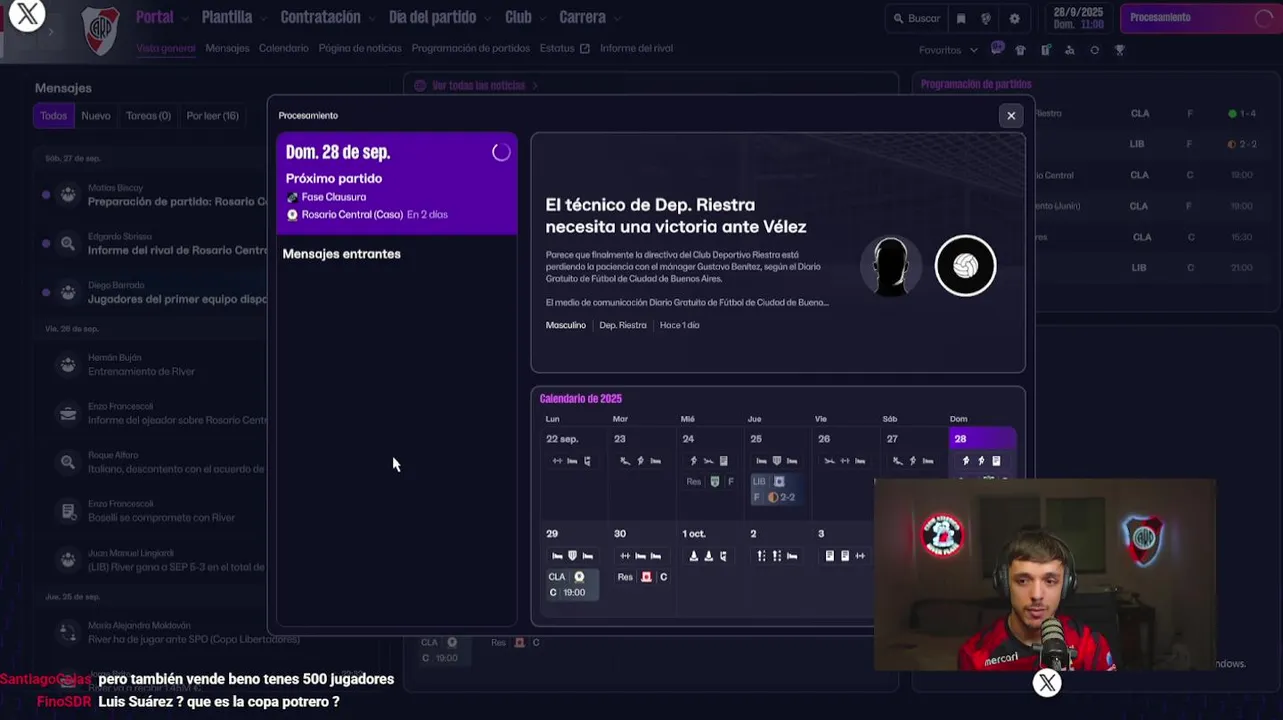Click the River Plate club crest
1283x720 pixels.
(x=101, y=30)
